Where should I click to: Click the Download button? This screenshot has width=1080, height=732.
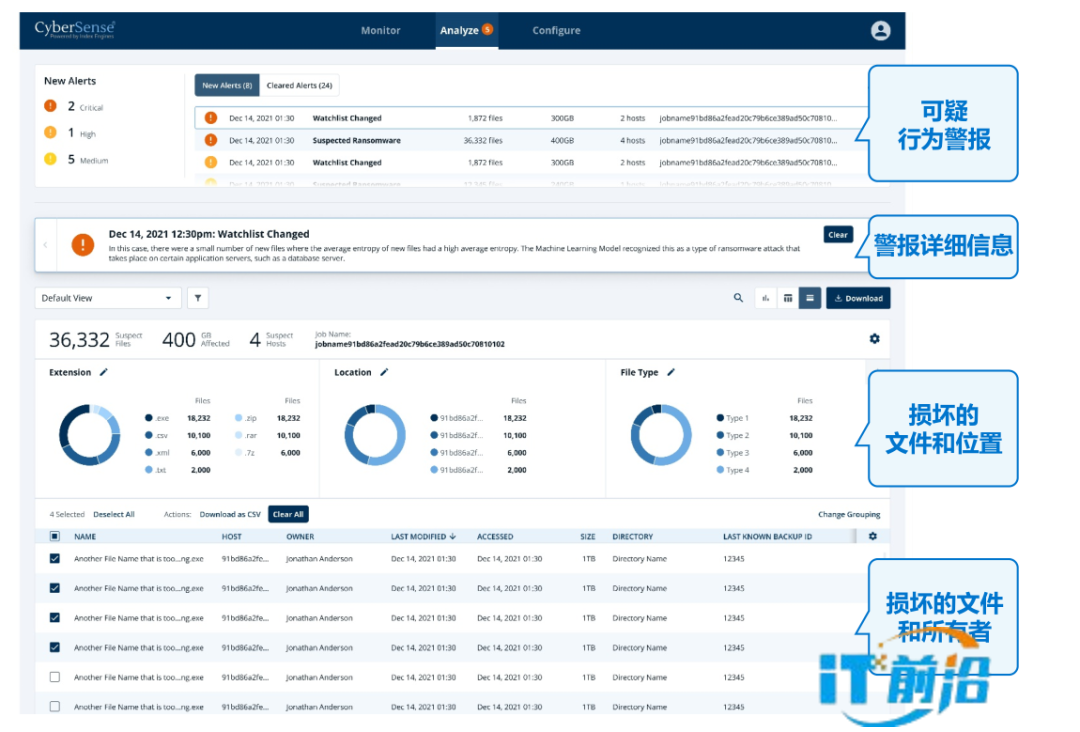858,298
